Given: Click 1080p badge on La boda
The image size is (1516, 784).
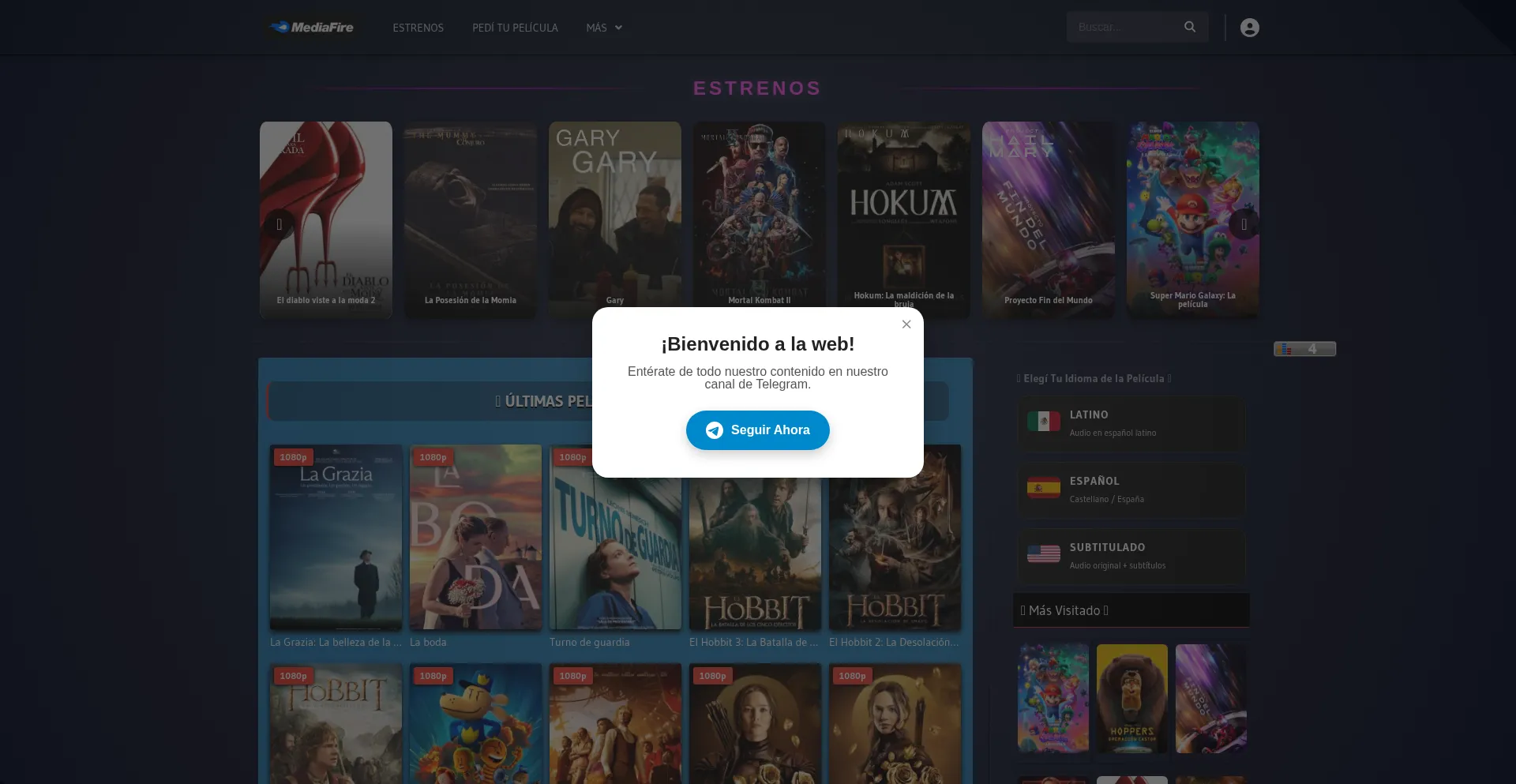Looking at the screenshot, I should coord(433,457).
